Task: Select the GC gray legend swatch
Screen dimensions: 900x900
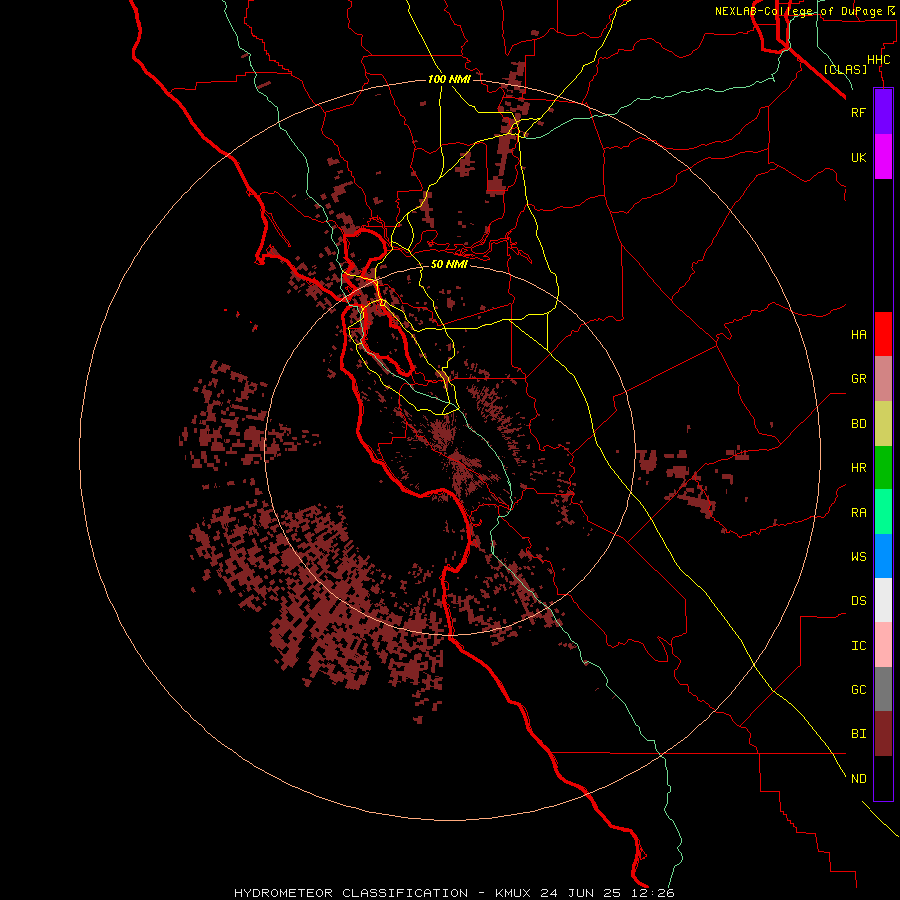Action: [883, 689]
